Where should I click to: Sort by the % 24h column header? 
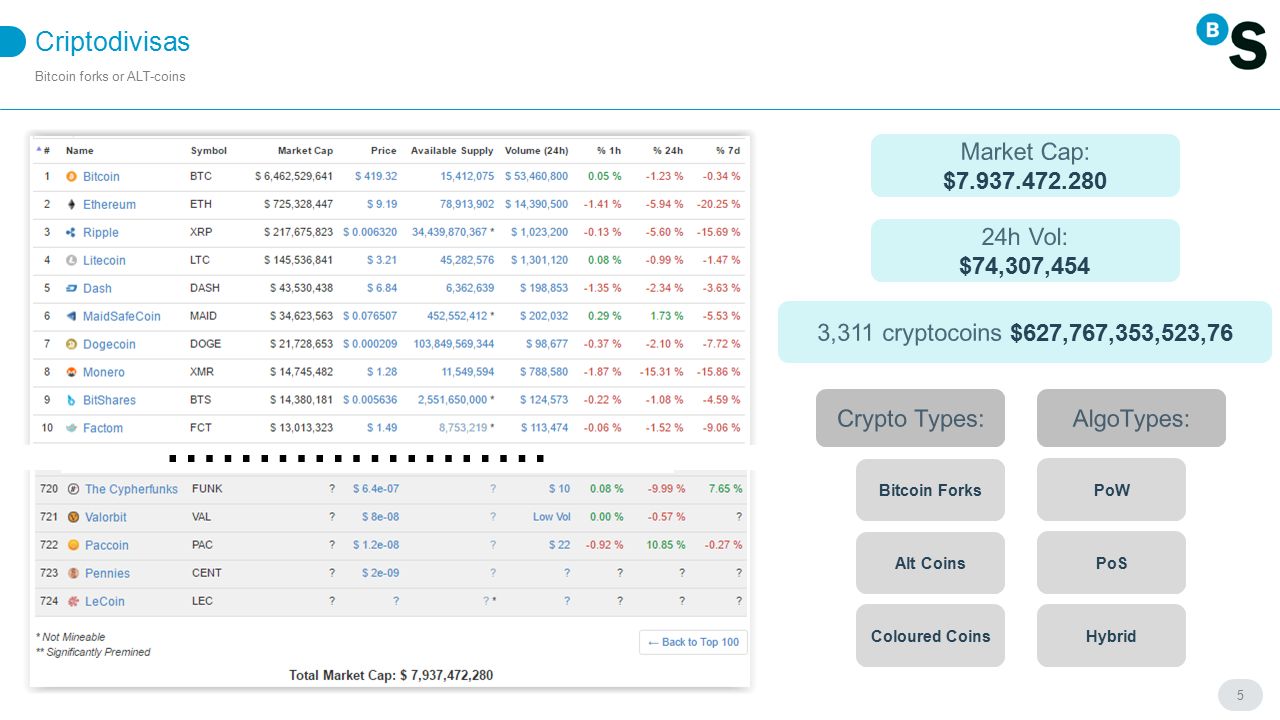668,150
